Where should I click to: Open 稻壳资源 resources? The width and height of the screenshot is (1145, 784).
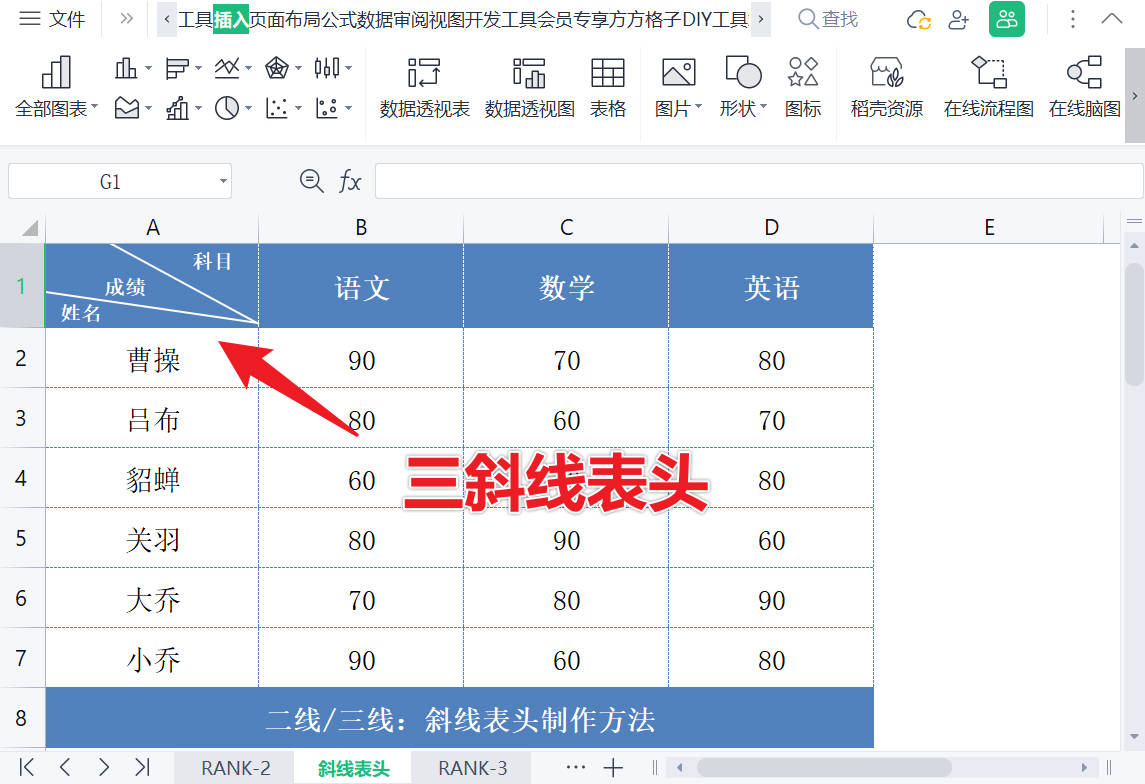tap(886, 88)
